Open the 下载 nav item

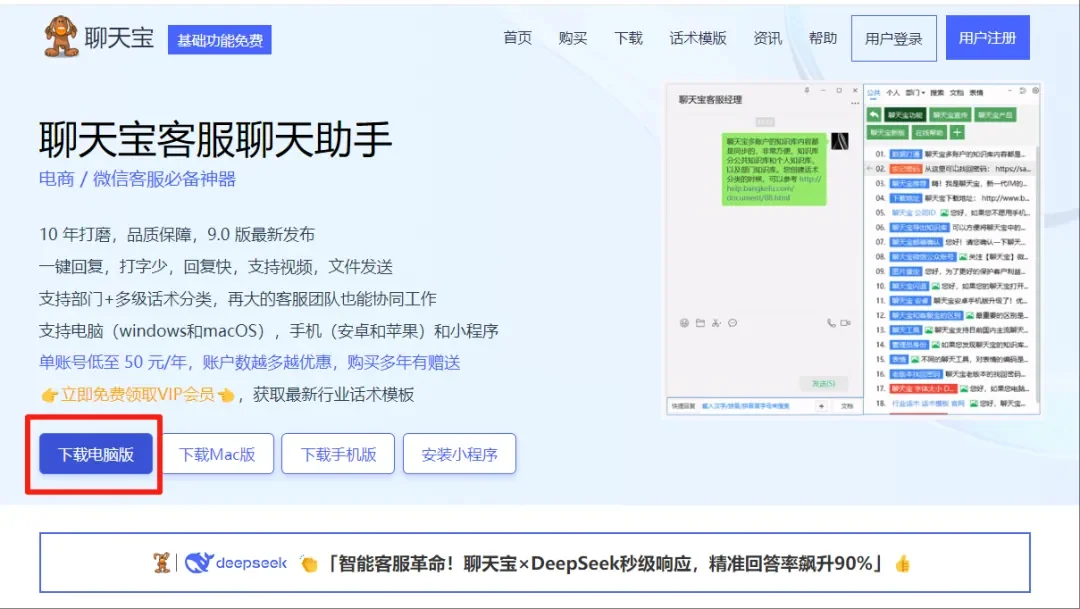(x=628, y=38)
